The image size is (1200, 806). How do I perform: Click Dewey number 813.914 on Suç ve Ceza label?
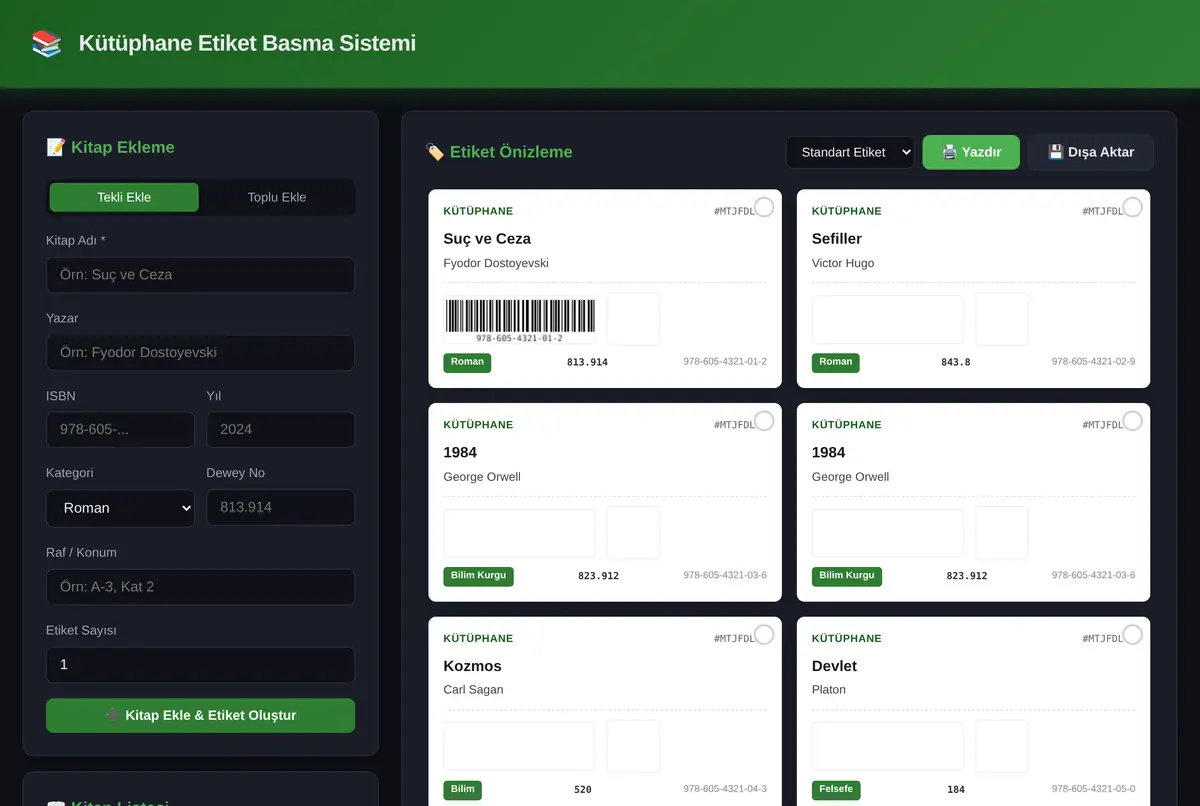click(587, 362)
